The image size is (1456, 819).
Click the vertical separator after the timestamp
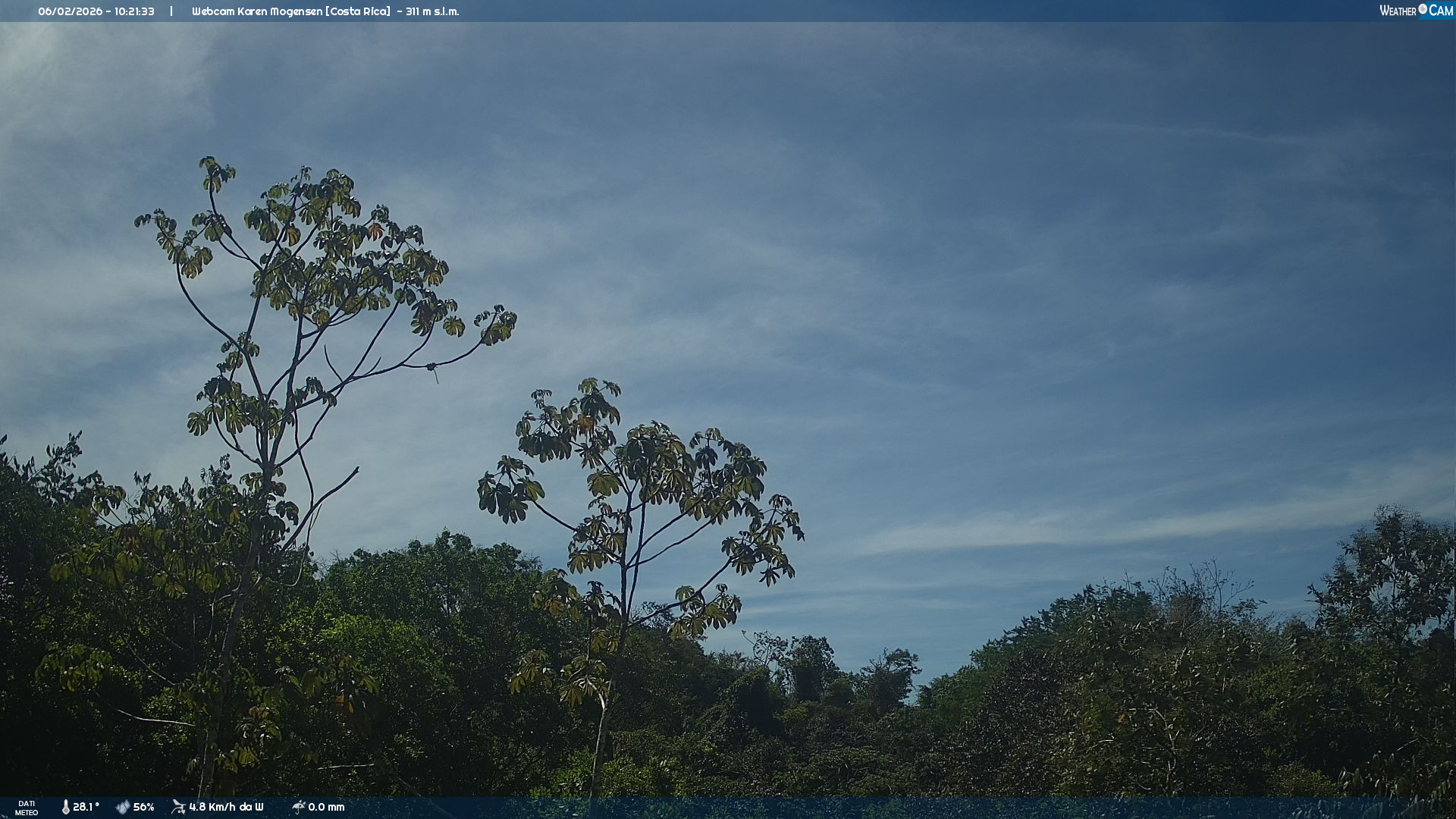click(171, 11)
